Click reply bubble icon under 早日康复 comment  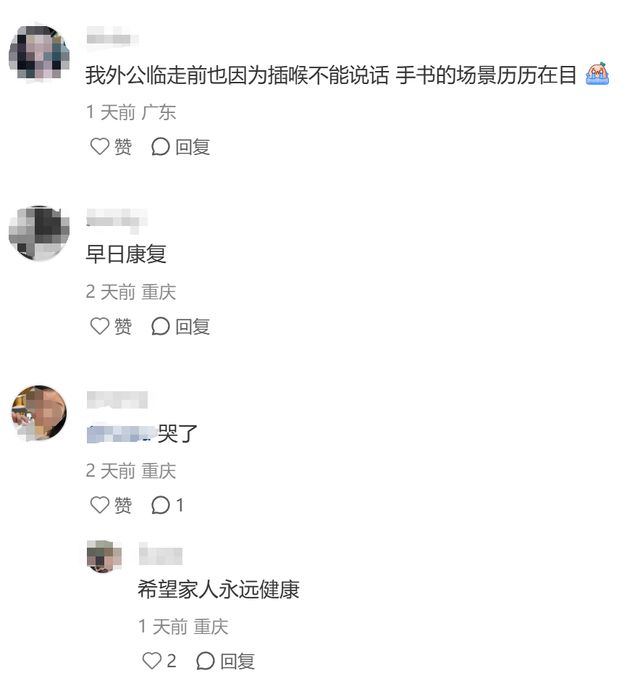(160, 326)
